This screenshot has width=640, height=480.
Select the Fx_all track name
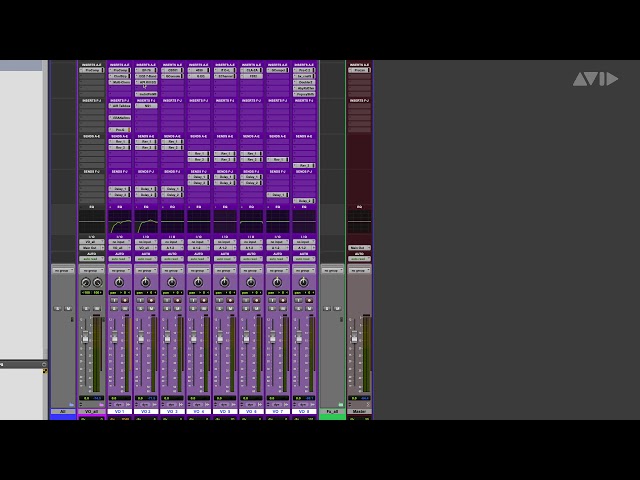[x=332, y=411]
